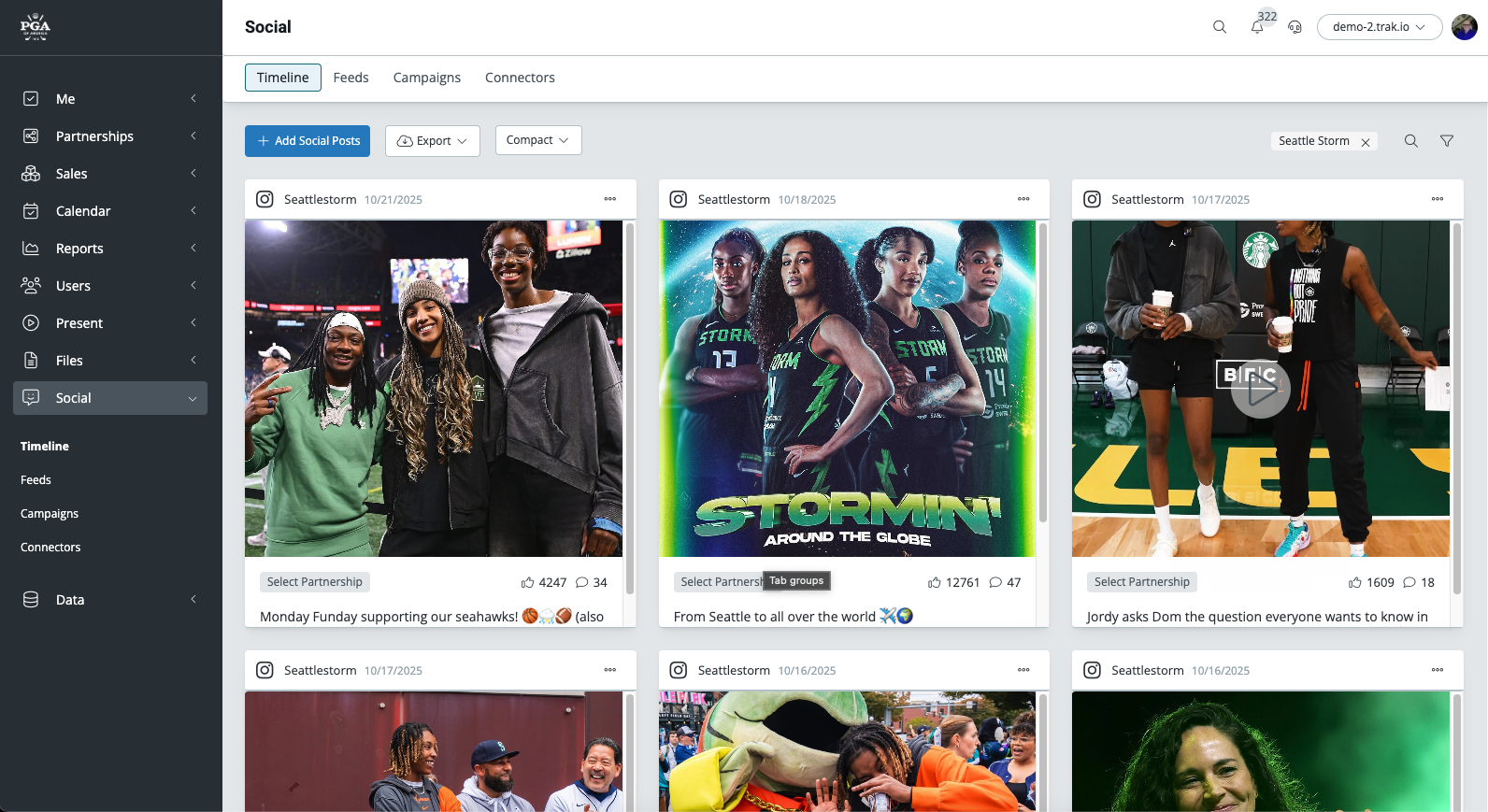Open the search icon in the top header
Viewport: 1488px width, 812px height.
[1220, 27]
